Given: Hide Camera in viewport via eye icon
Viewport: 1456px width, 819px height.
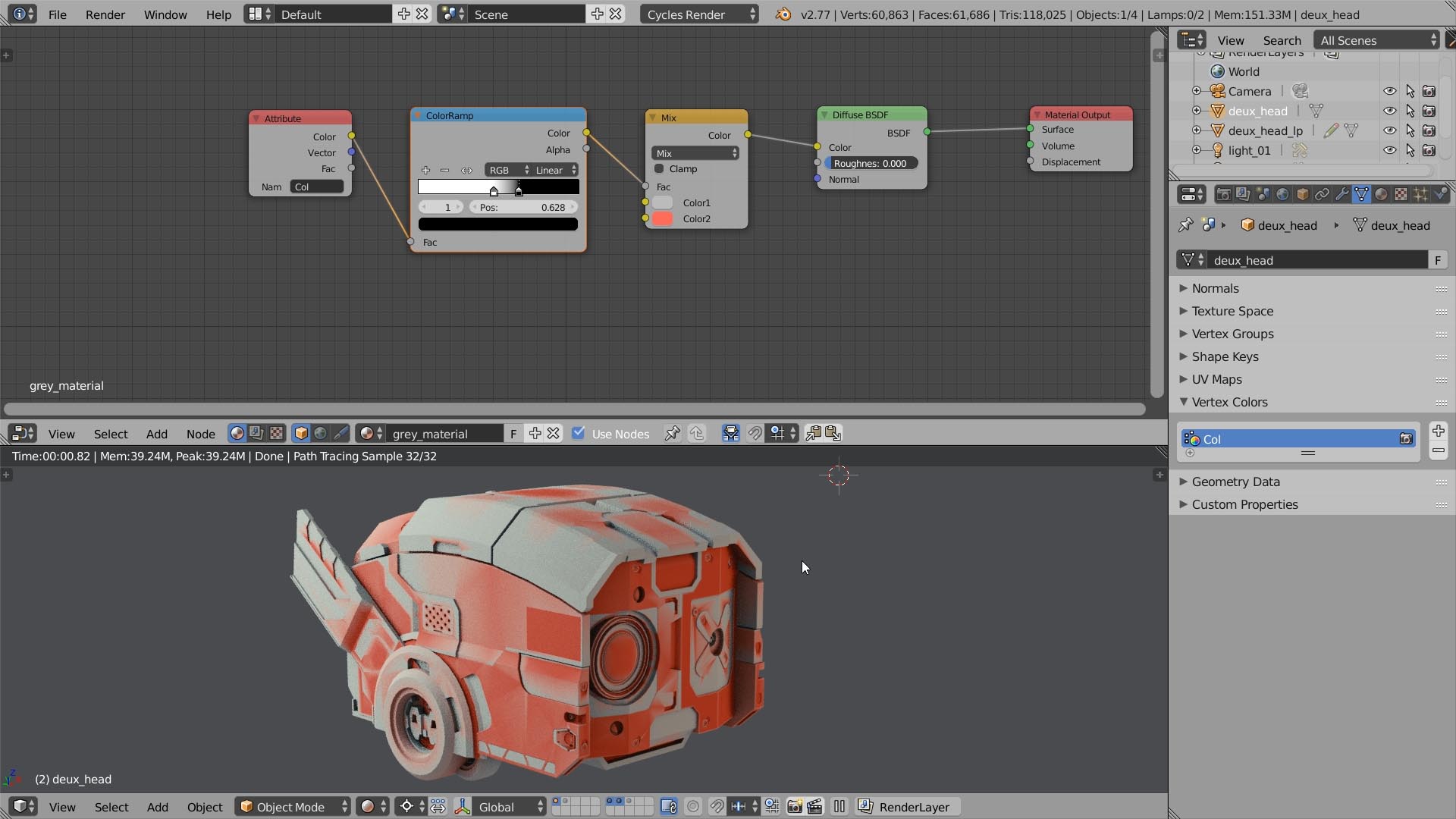Looking at the screenshot, I should (1389, 91).
